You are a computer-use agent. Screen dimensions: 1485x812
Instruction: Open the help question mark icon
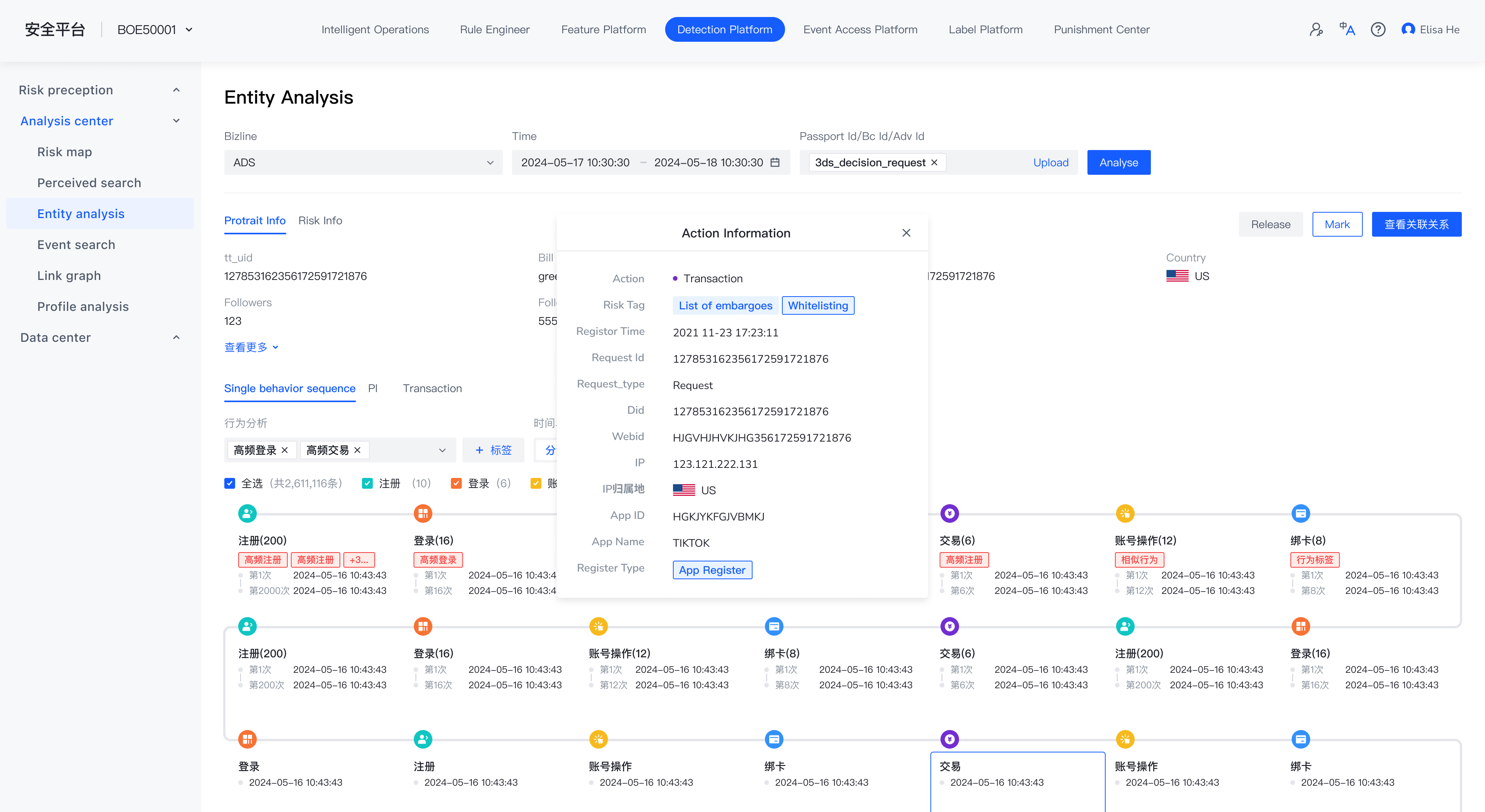(x=1378, y=29)
